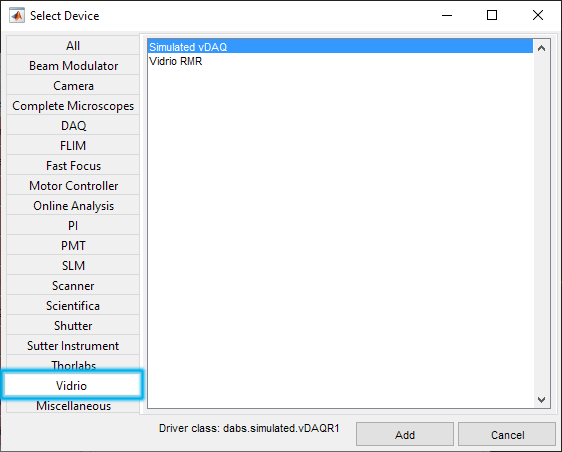This screenshot has height=452, width=562.
Task: Switch to the Beam Modulator category
Action: point(73,65)
